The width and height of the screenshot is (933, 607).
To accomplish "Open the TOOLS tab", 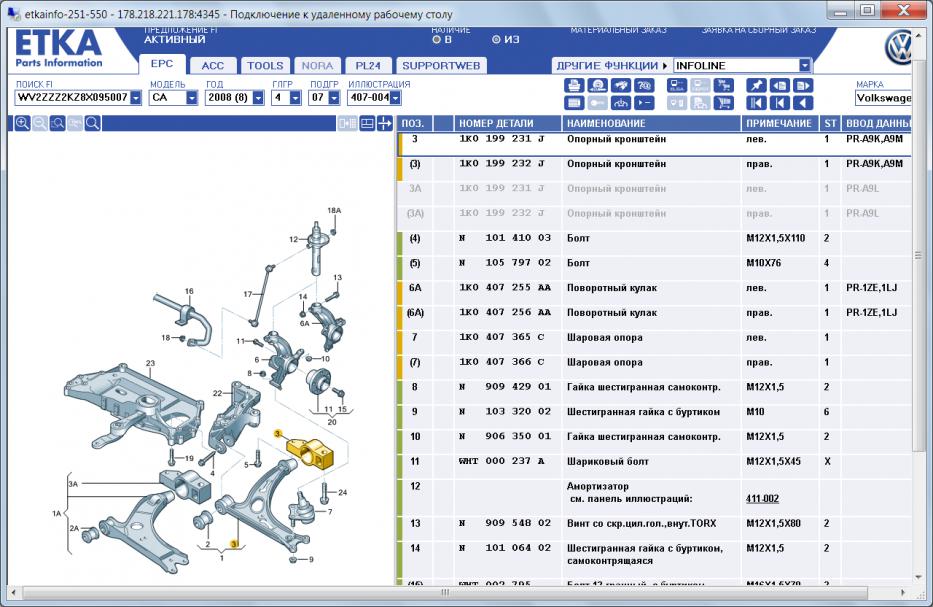I will tap(265, 65).
